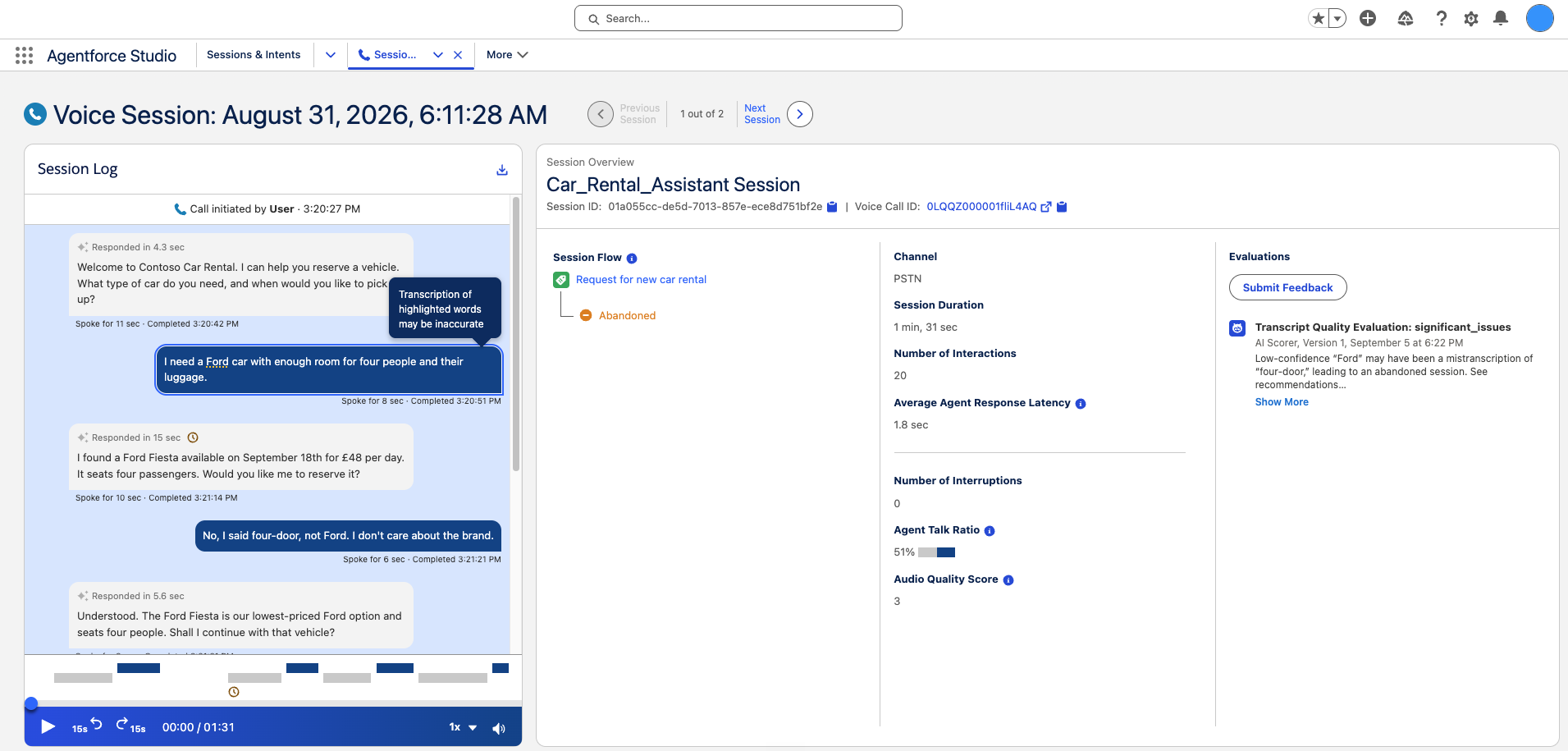Viewport: 1568px width, 751px height.
Task: Open the Trailhead guidance icon
Action: (1406, 18)
